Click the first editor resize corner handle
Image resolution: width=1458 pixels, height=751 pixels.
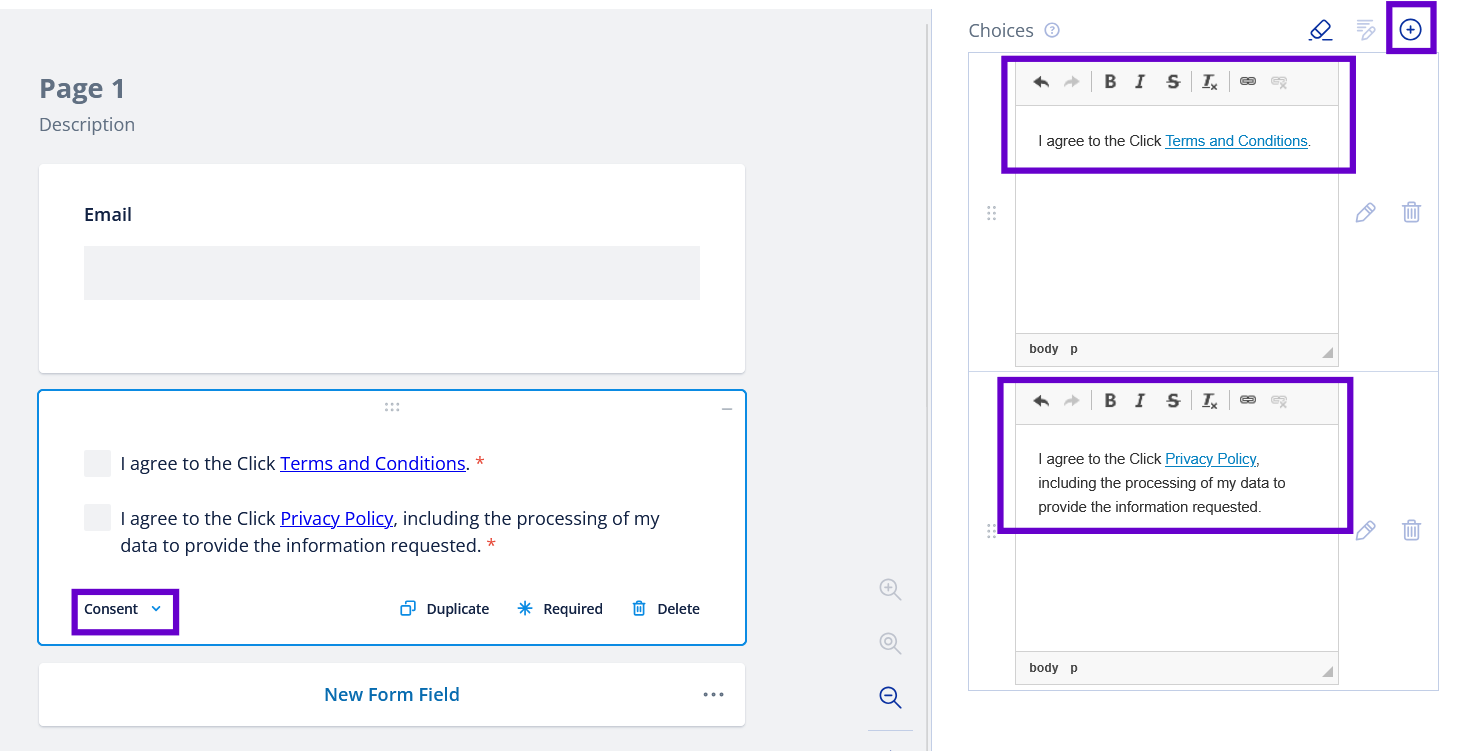[1328, 353]
